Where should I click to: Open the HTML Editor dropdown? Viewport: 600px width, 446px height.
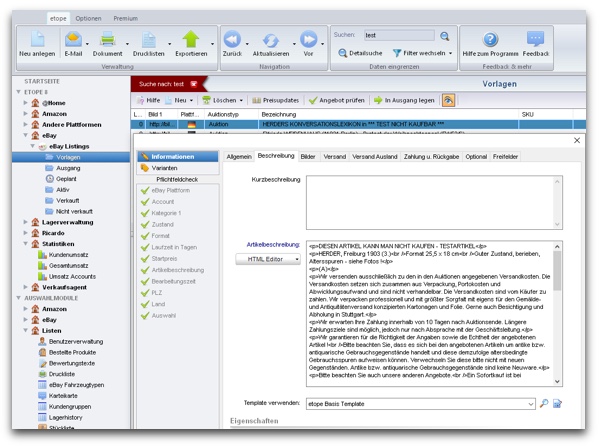268,259
